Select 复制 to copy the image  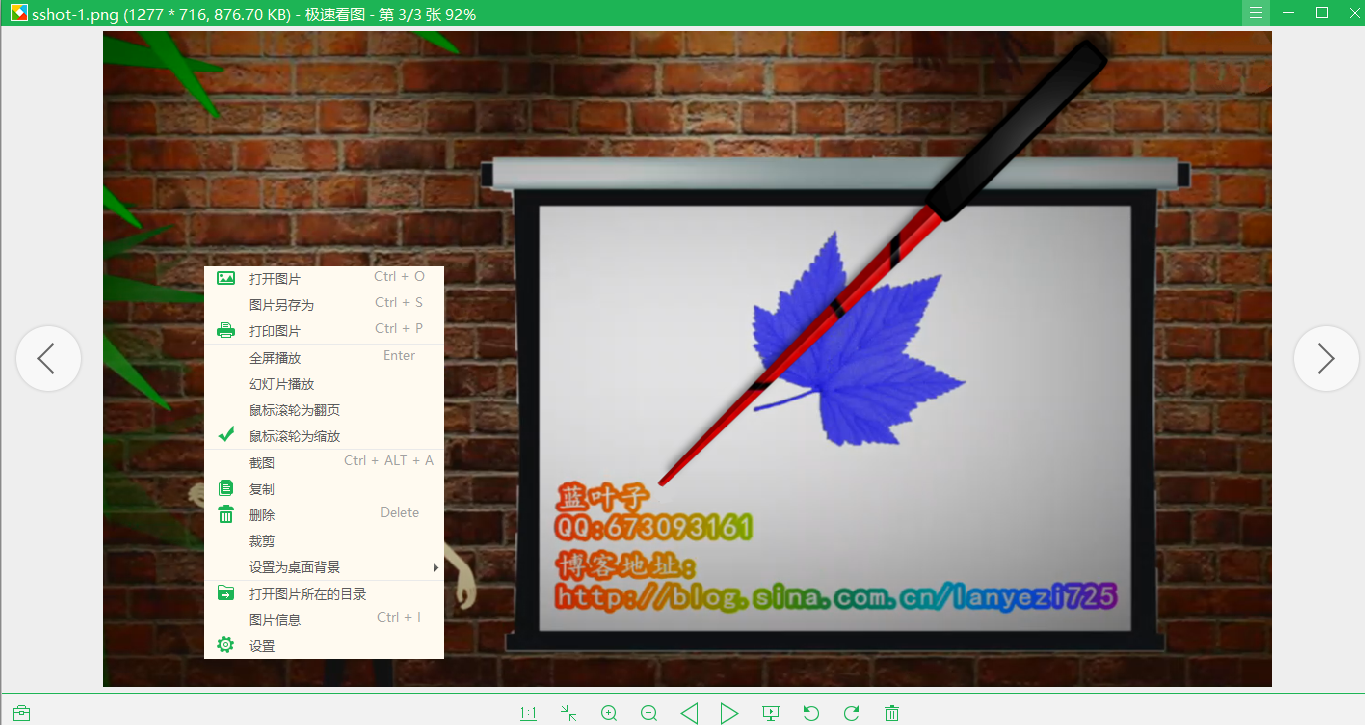(324, 489)
